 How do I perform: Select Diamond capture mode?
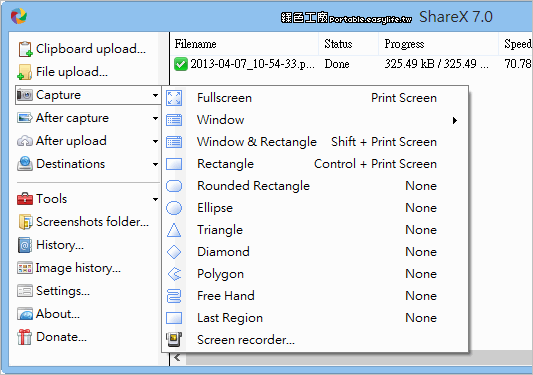[x=315, y=252]
